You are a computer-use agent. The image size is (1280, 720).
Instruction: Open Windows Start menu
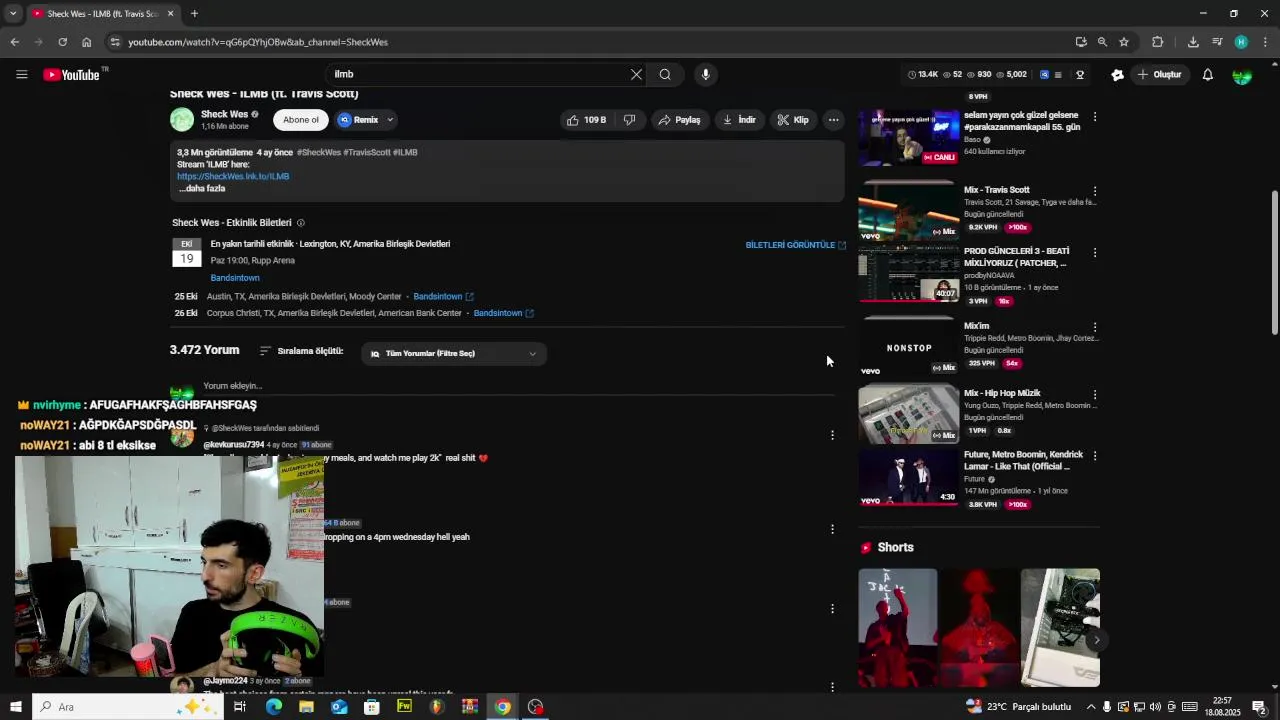click(16, 707)
